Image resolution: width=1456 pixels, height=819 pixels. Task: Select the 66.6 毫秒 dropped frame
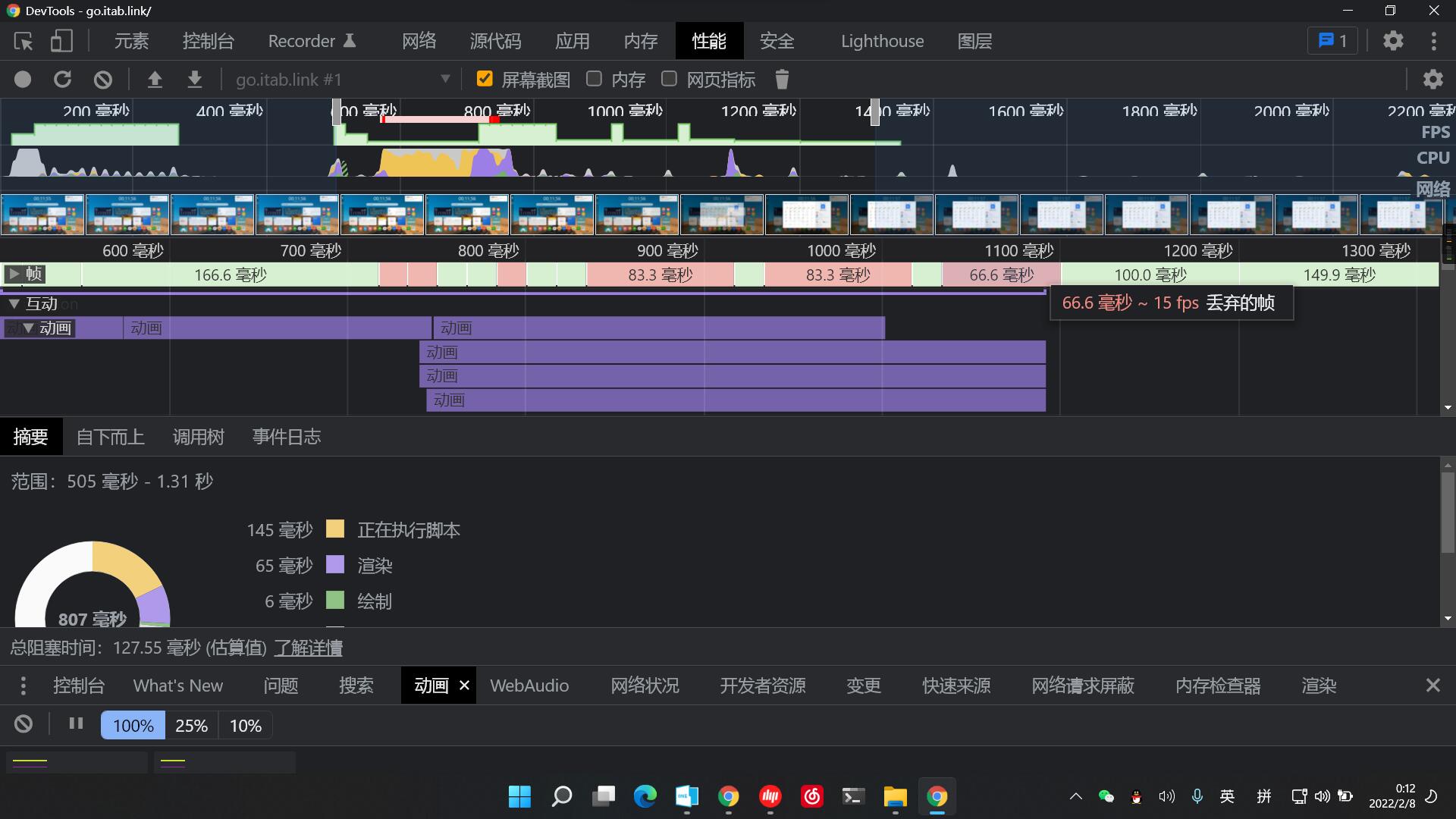point(1001,275)
